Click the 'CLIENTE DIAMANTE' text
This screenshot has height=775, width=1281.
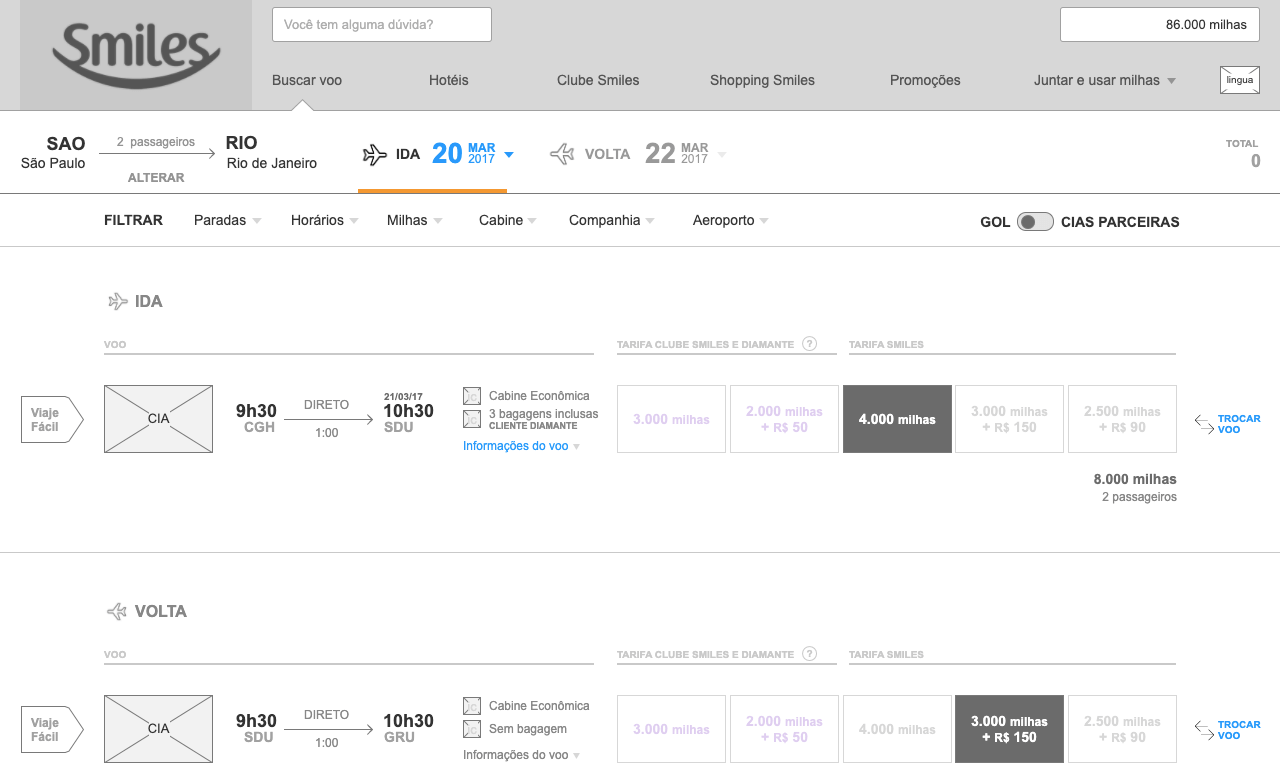coord(533,426)
